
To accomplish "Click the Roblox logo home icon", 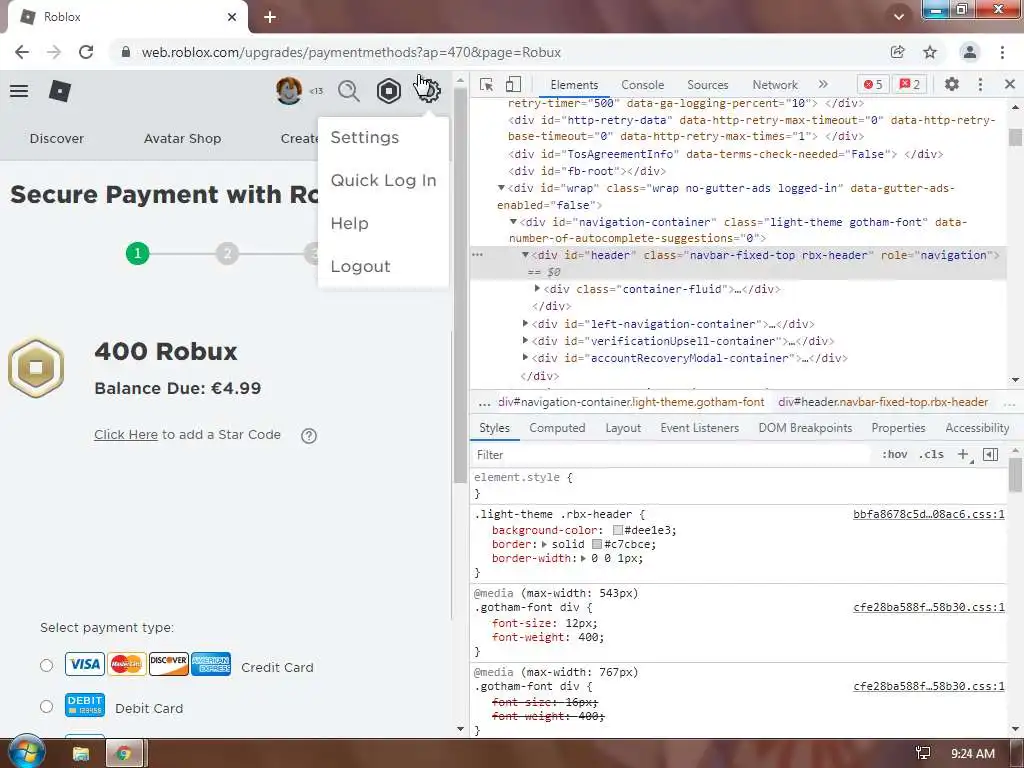I will click(59, 91).
